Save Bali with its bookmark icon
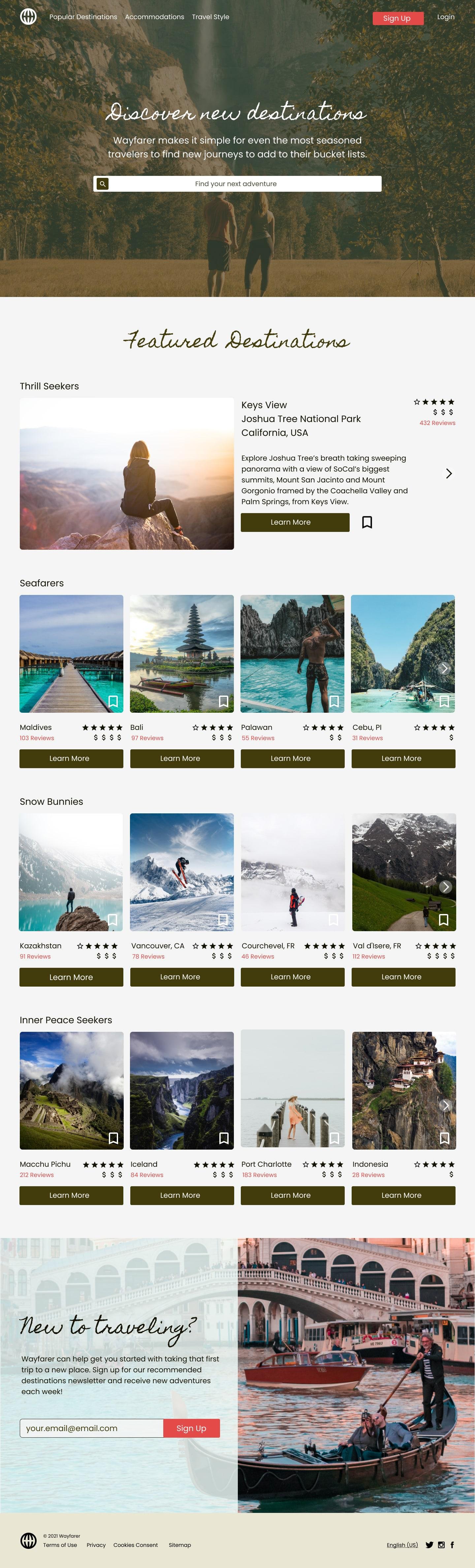Viewport: 475px width, 1568px height. [x=224, y=701]
